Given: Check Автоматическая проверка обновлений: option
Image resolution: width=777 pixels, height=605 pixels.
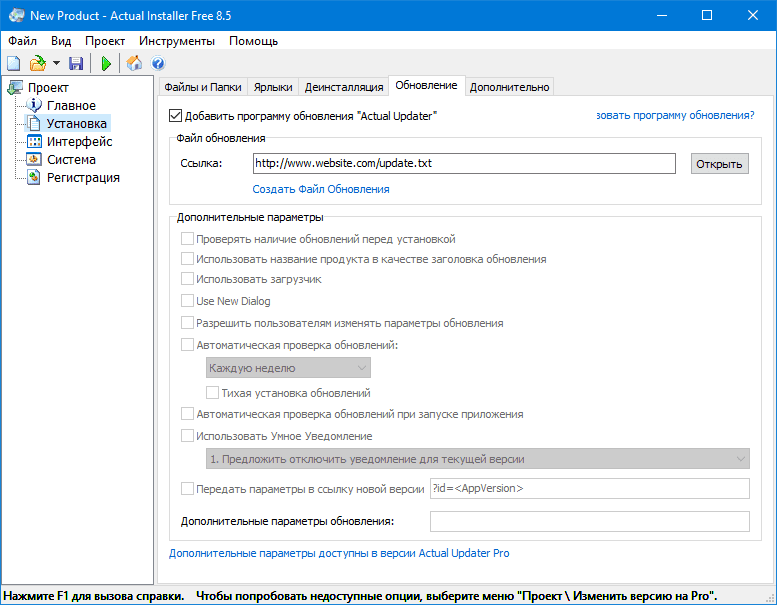Looking at the screenshot, I should (x=187, y=345).
